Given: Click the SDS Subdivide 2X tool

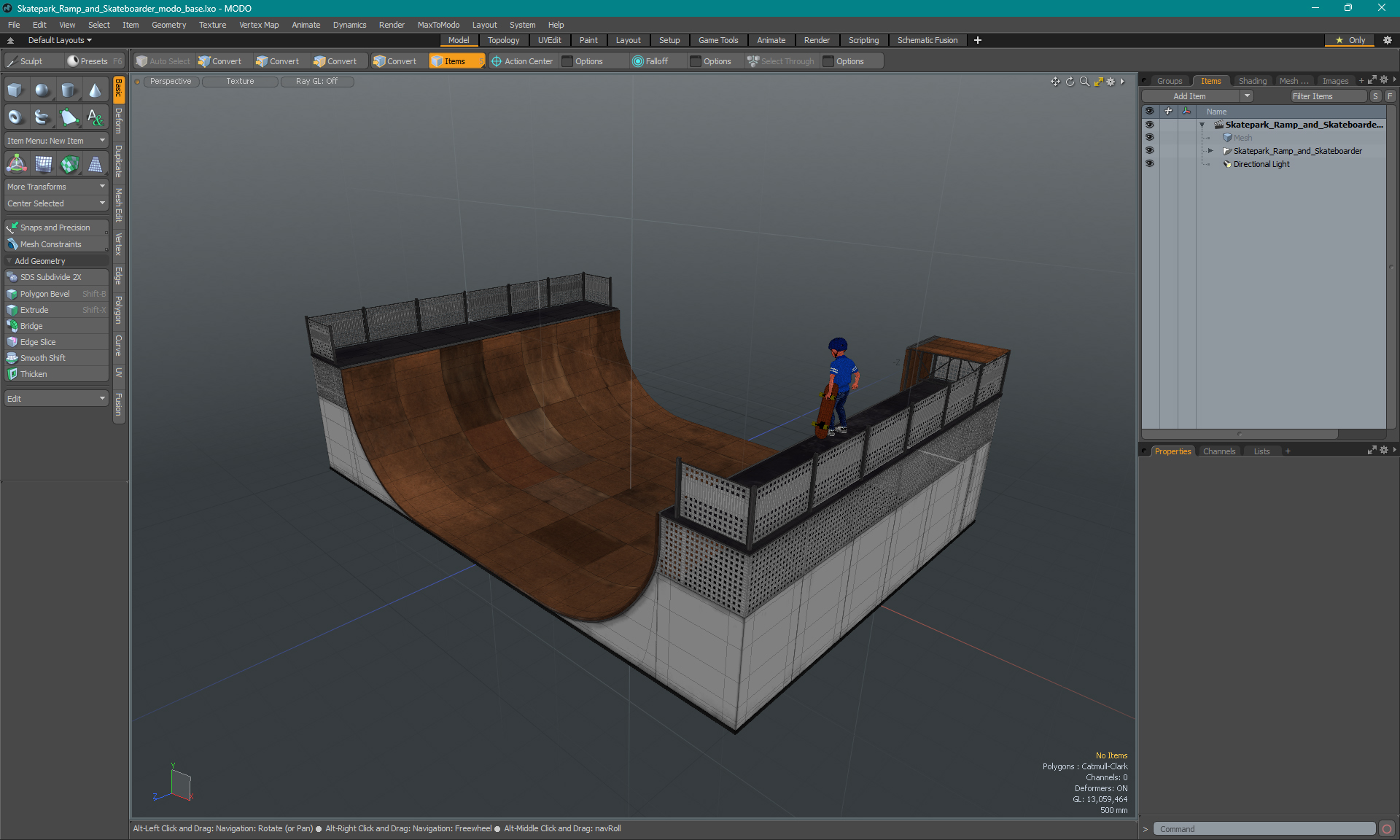Looking at the screenshot, I should coord(56,277).
